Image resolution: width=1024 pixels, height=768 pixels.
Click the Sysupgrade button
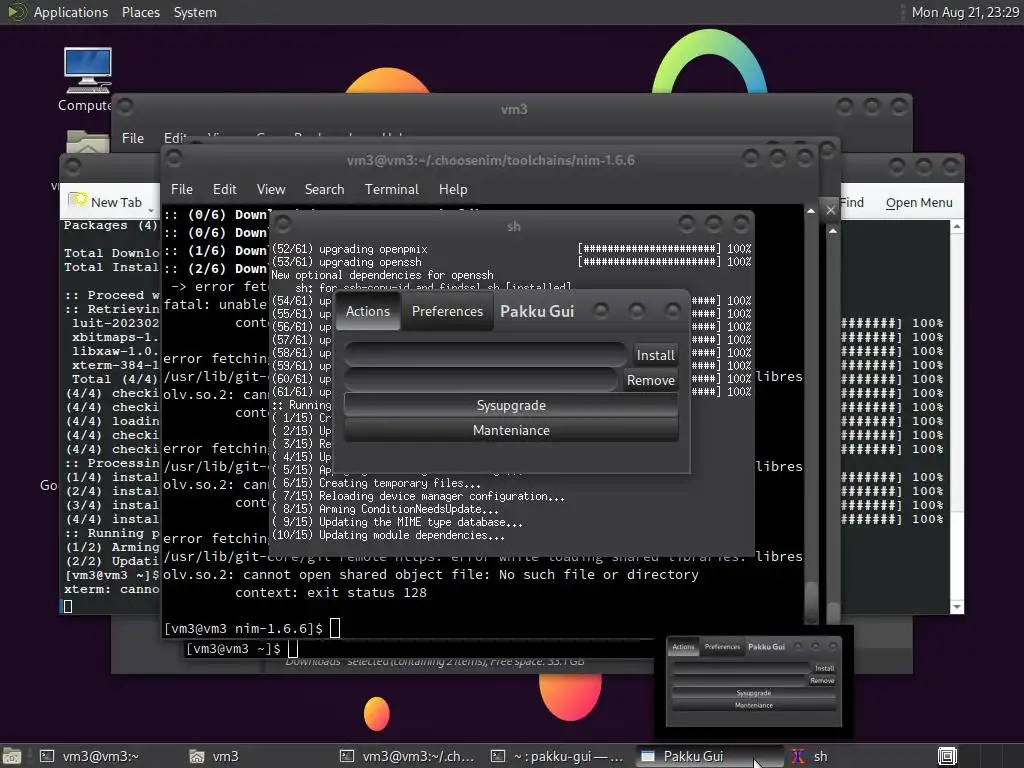(511, 406)
